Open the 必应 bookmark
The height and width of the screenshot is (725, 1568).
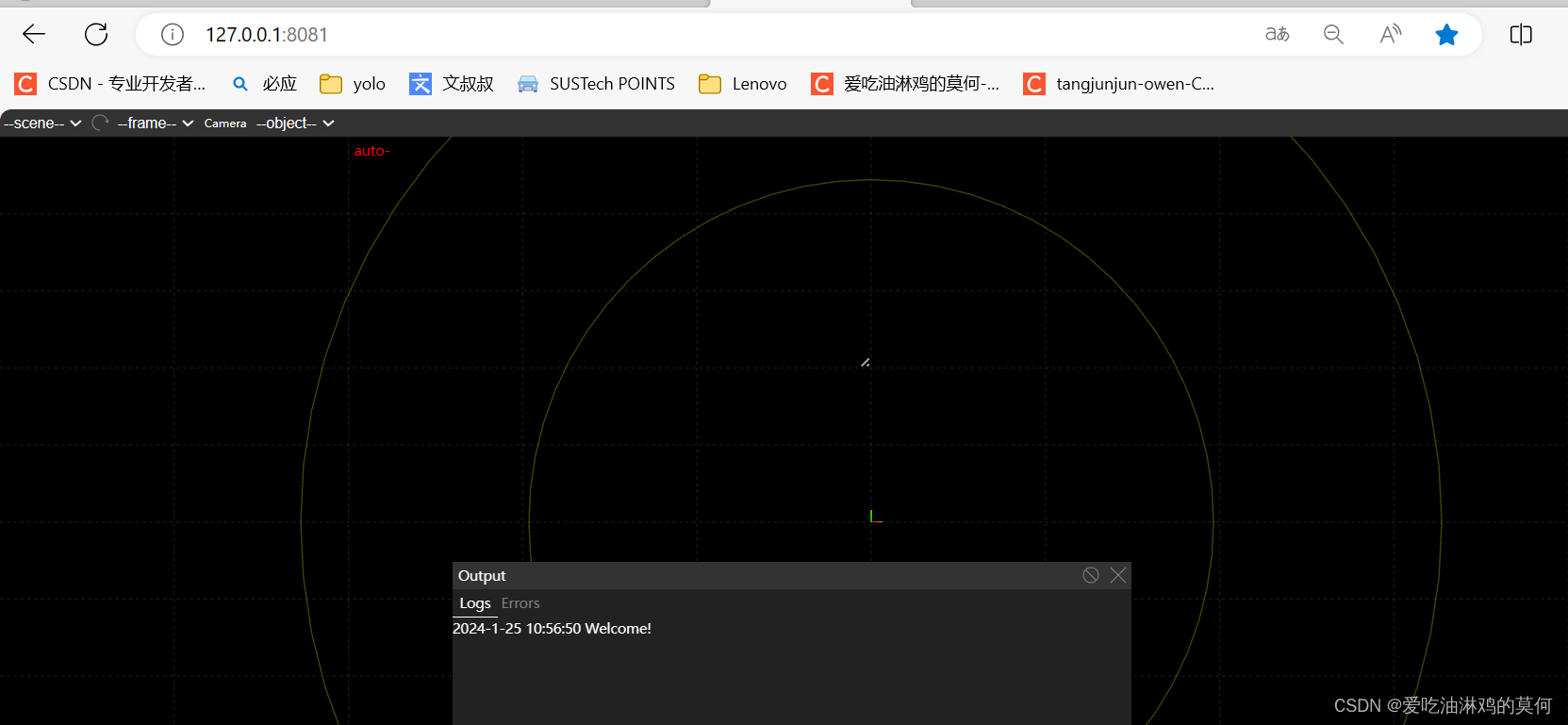(264, 84)
